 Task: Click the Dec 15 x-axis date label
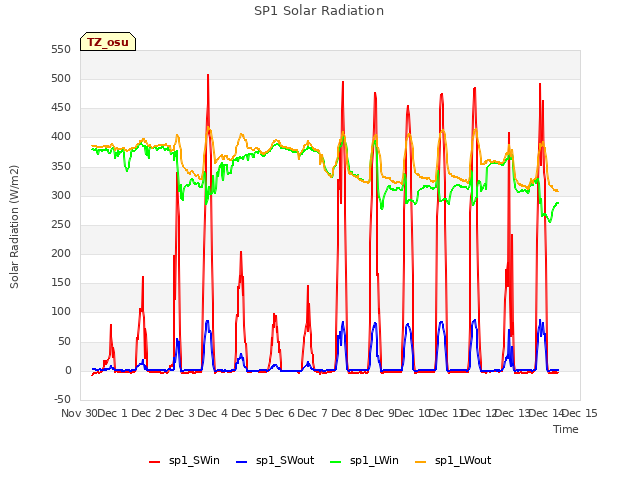click(x=580, y=413)
